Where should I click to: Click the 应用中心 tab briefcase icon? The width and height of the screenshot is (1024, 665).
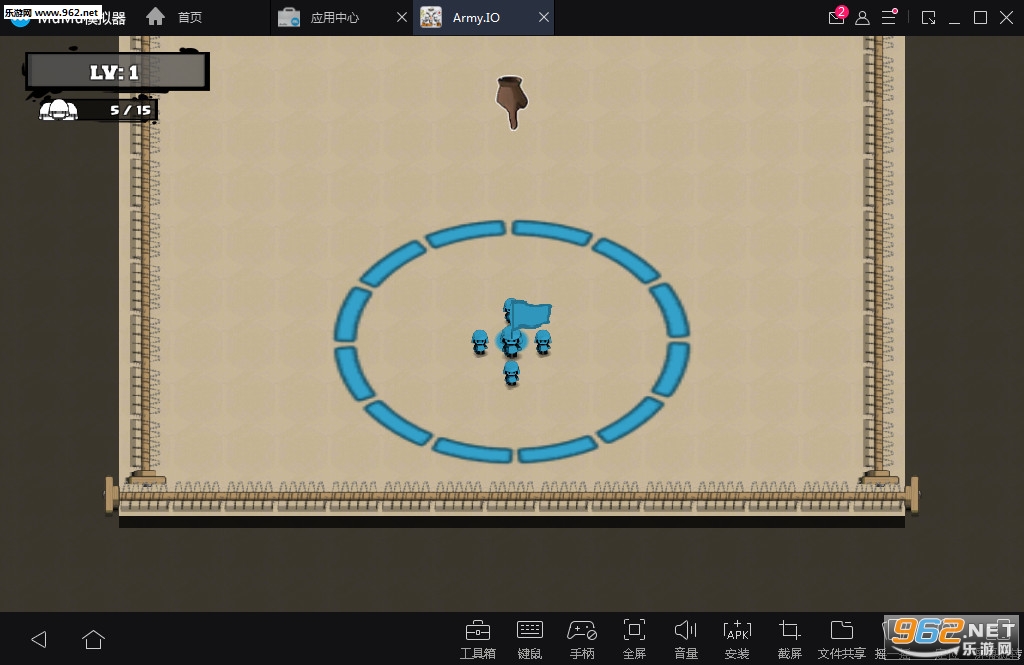(289, 18)
